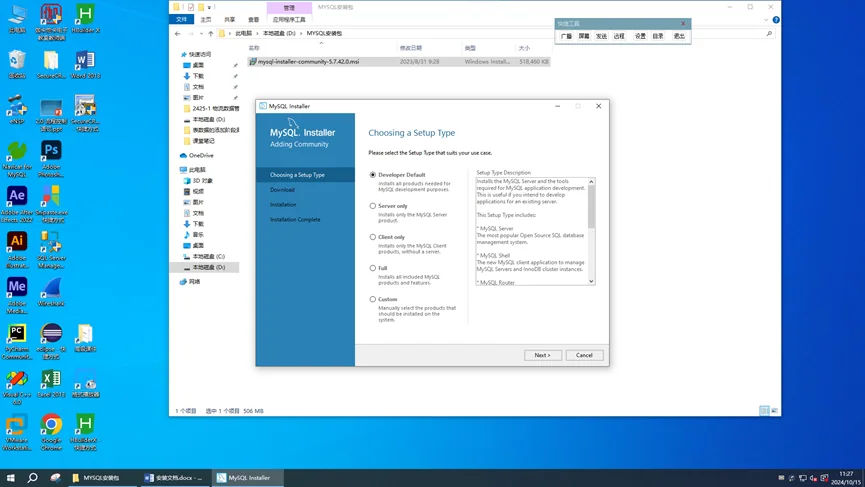The width and height of the screenshot is (865, 487).
Task: Open 快速访问 in navigation pane
Action: [200, 54]
